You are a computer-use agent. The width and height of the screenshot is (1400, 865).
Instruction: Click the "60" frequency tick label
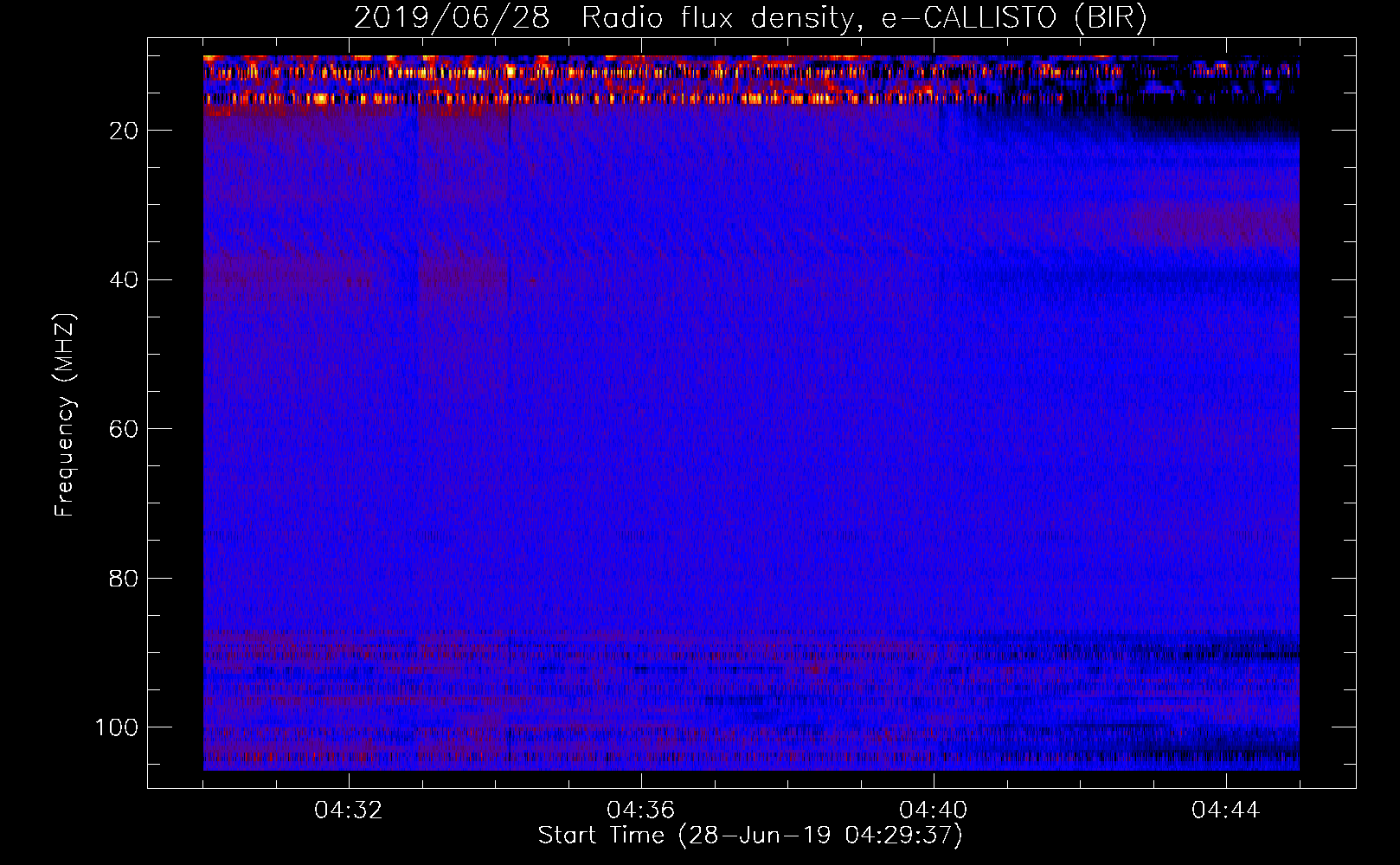[125, 429]
